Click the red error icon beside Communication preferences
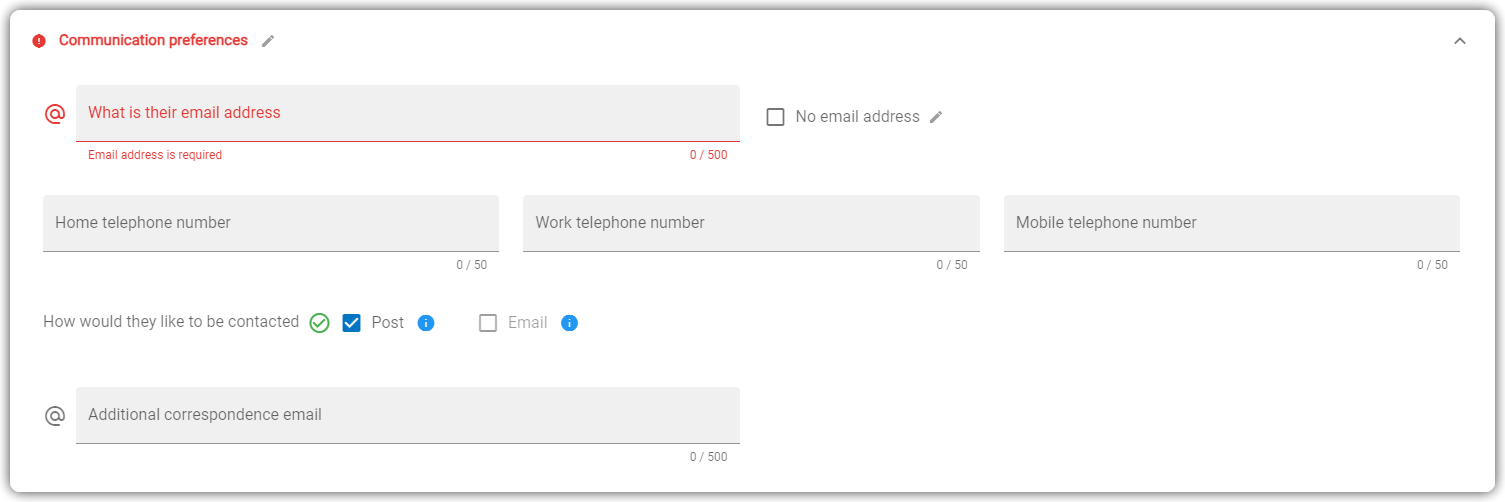Image resolution: width=1505 pixels, height=502 pixels. [x=39, y=41]
